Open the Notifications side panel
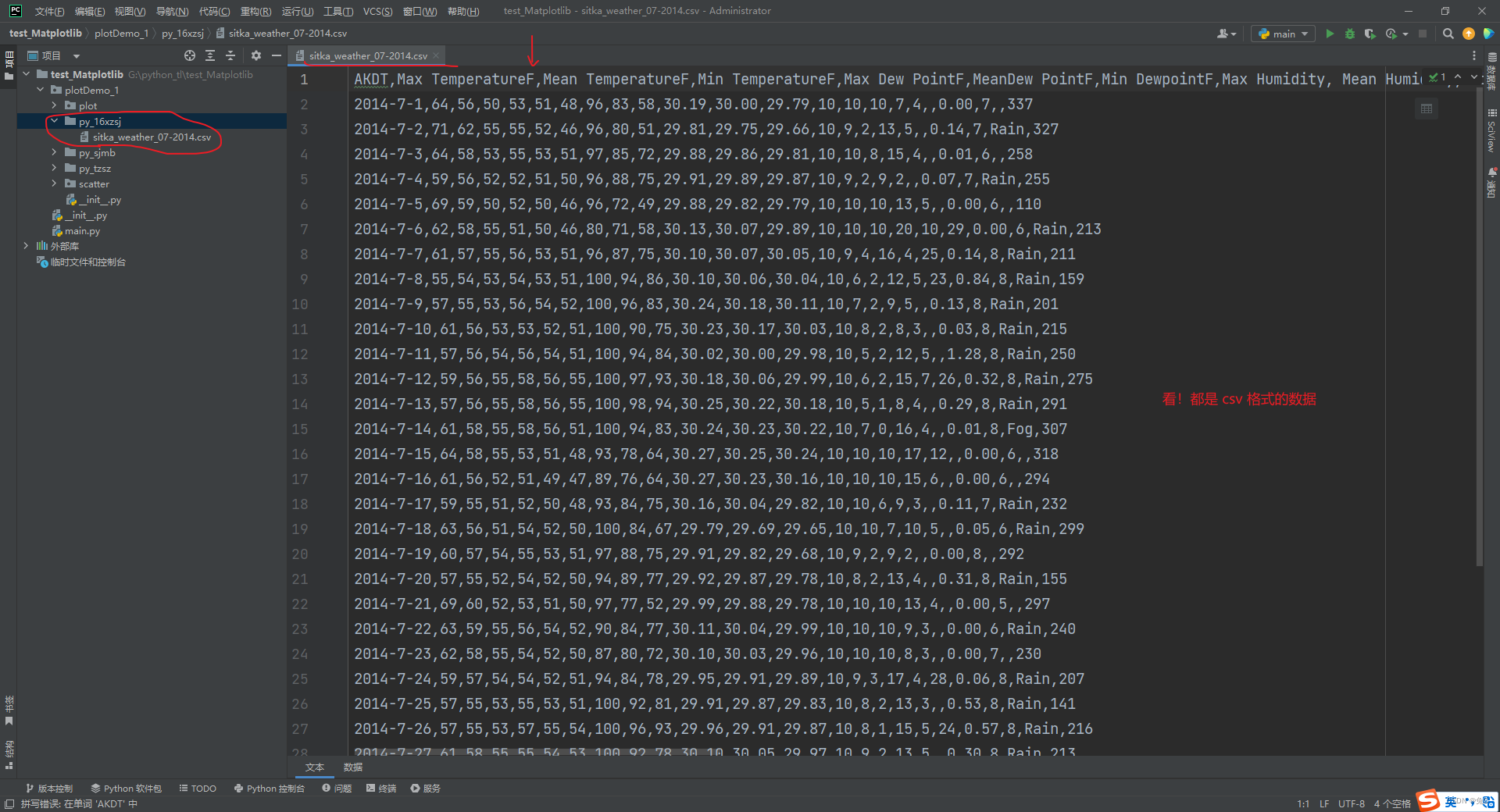Image resolution: width=1500 pixels, height=812 pixels. click(1491, 183)
